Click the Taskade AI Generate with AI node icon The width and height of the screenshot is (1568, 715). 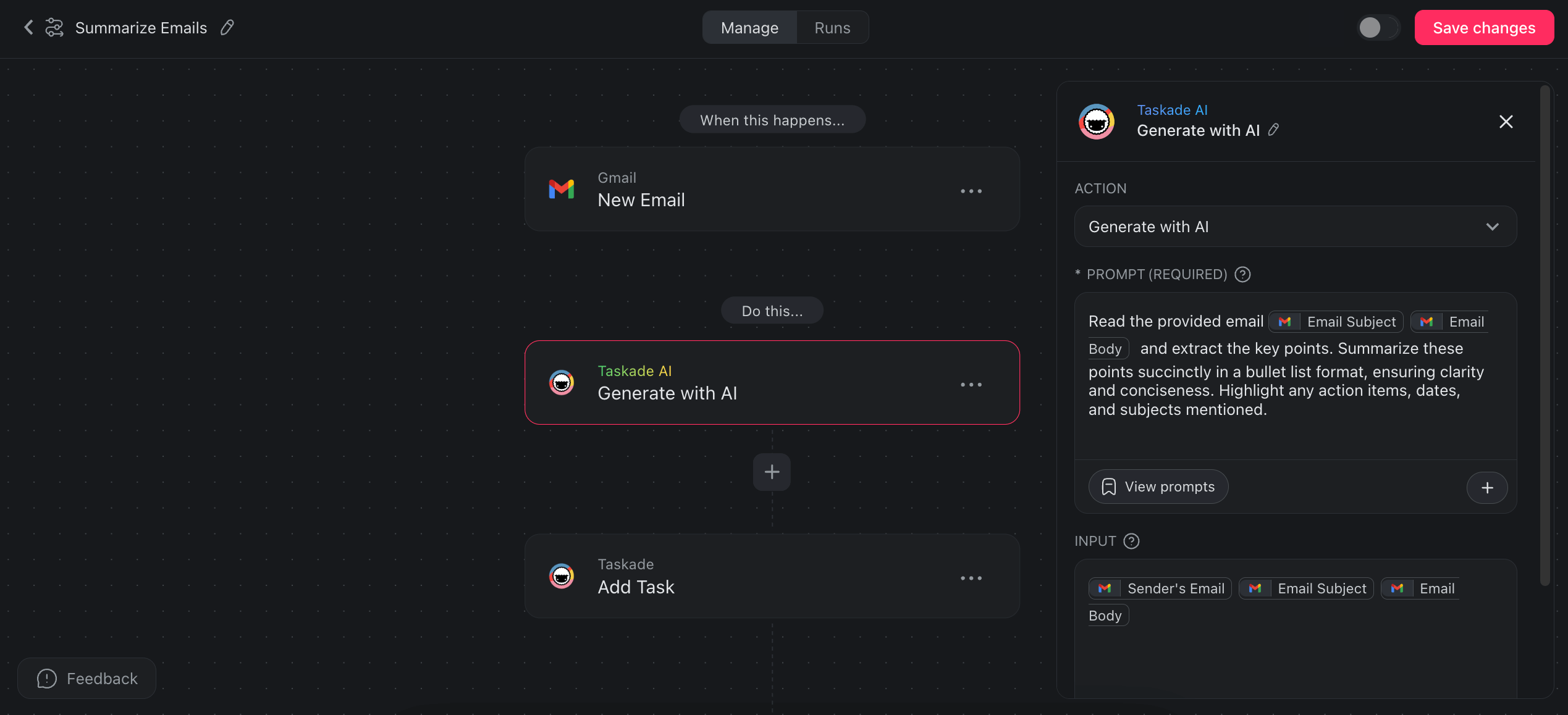point(561,382)
